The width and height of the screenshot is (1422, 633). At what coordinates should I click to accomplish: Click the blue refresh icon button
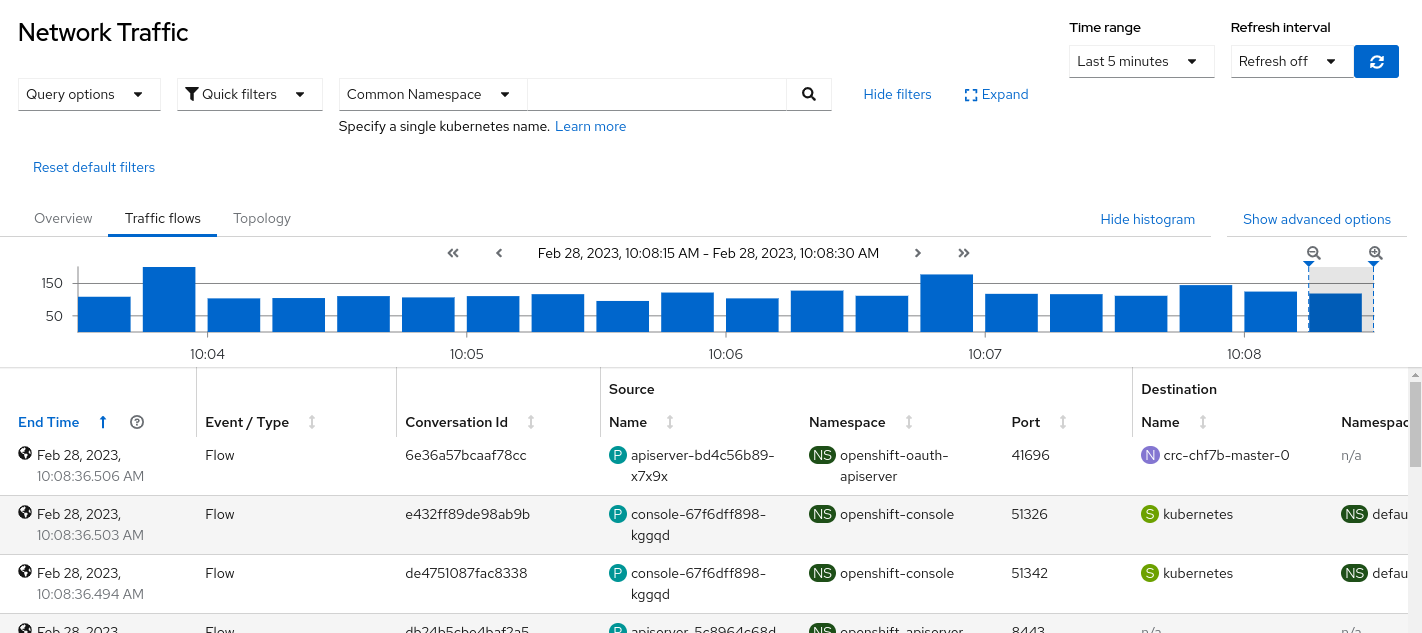(x=1376, y=61)
